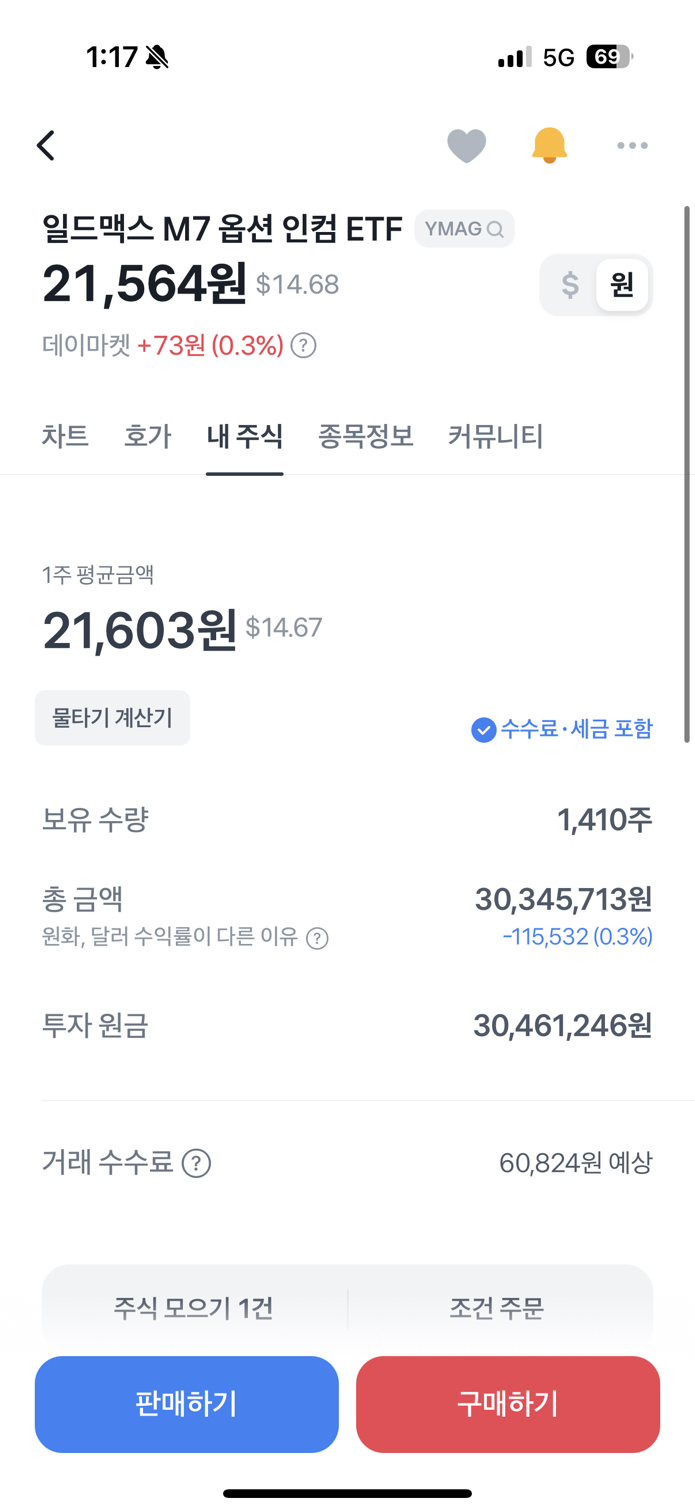
Task: Open price alerts via the bell icon
Action: 549,145
